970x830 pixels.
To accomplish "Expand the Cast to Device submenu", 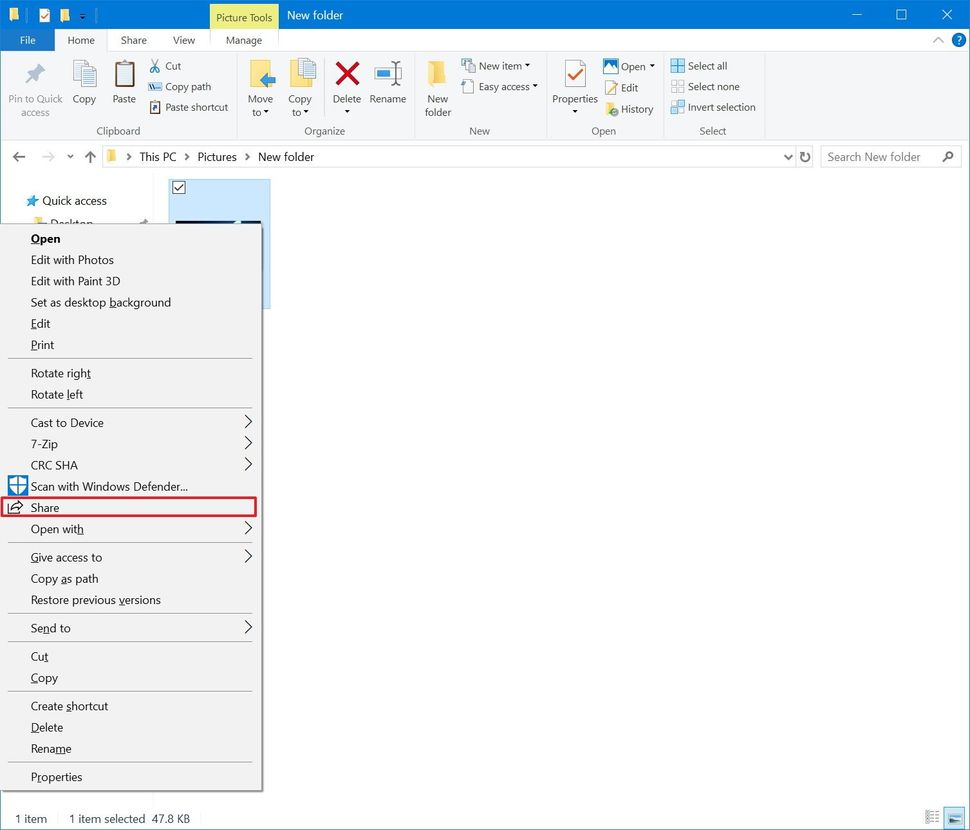I will coord(66,422).
